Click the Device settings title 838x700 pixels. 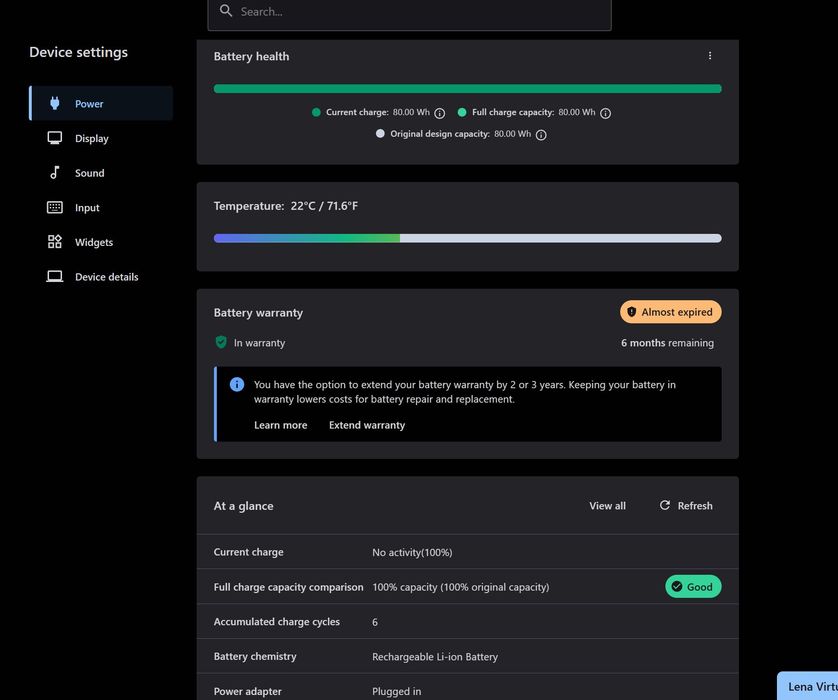click(79, 52)
